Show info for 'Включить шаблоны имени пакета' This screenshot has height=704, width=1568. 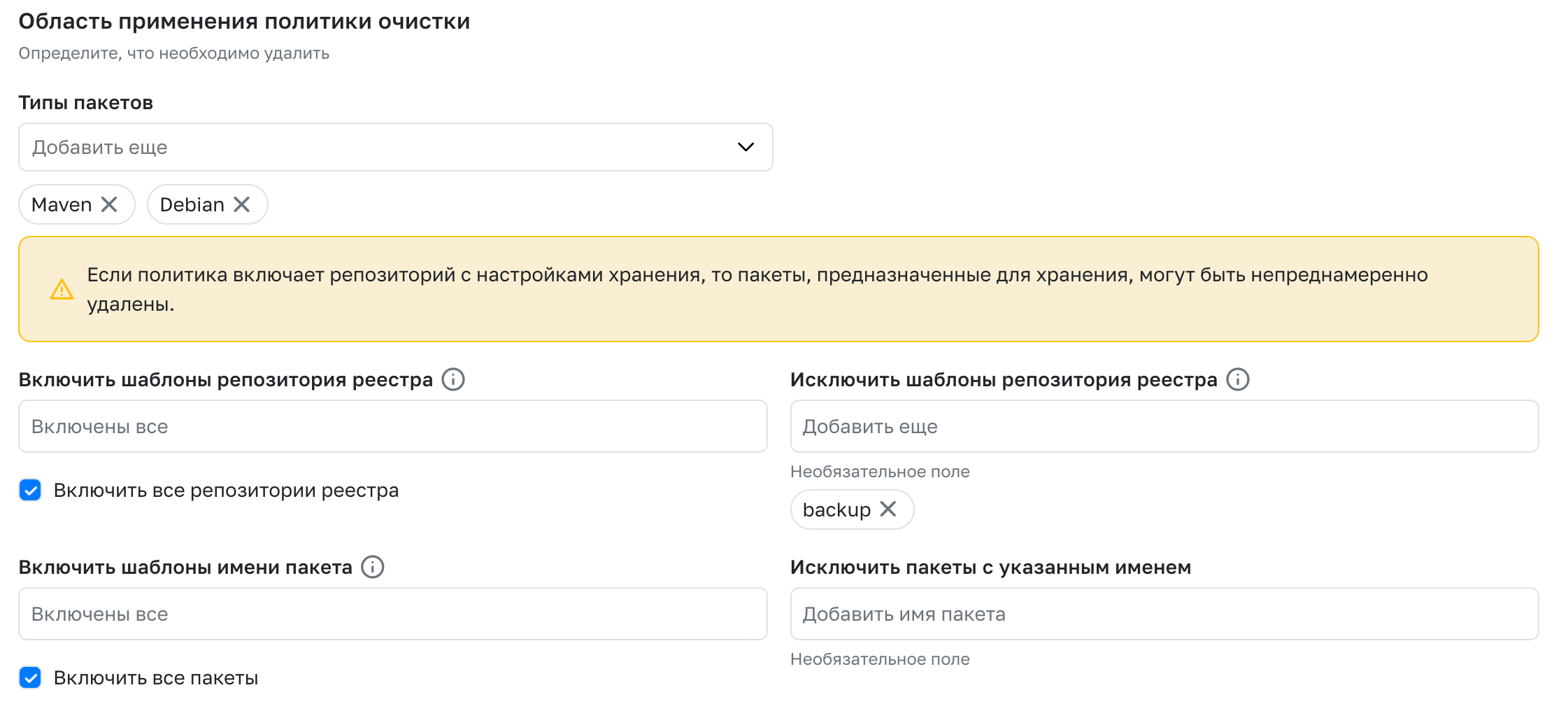click(x=373, y=567)
